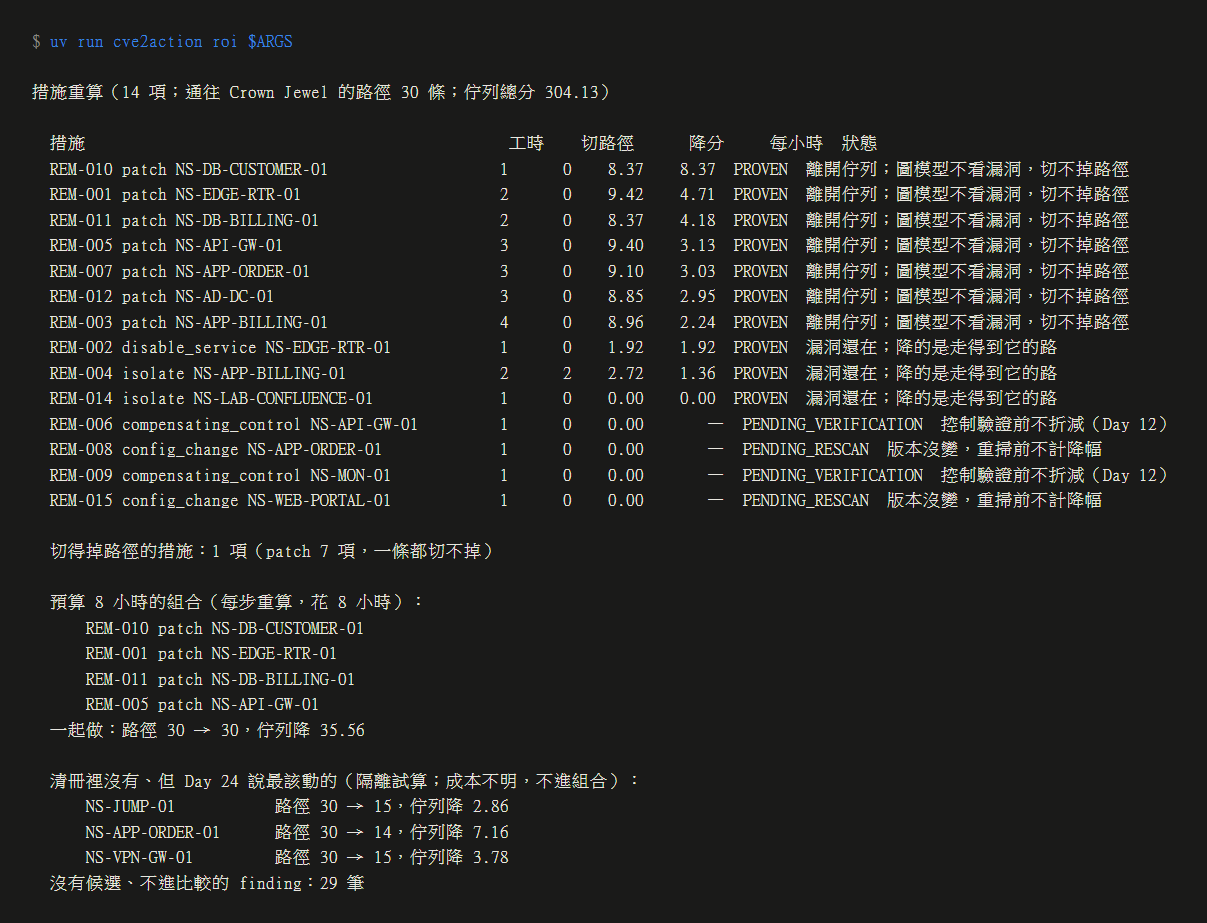
Task: Click the line '一起做：路徑 30 → 30'
Action: [x=208, y=731]
